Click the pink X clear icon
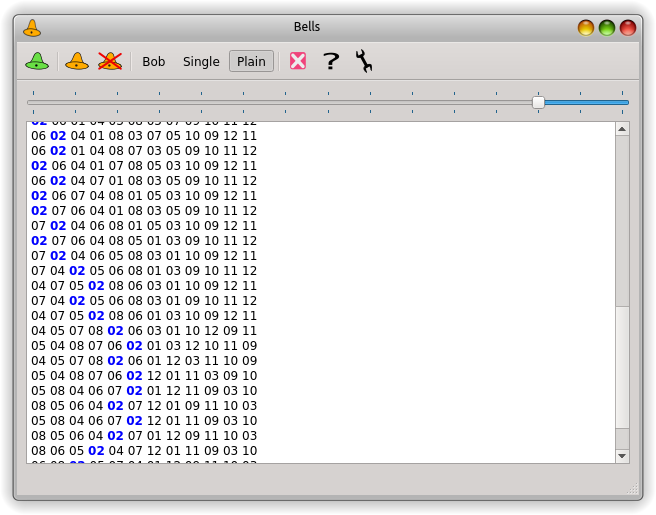Screen dimensions: 656x515 (298, 61)
